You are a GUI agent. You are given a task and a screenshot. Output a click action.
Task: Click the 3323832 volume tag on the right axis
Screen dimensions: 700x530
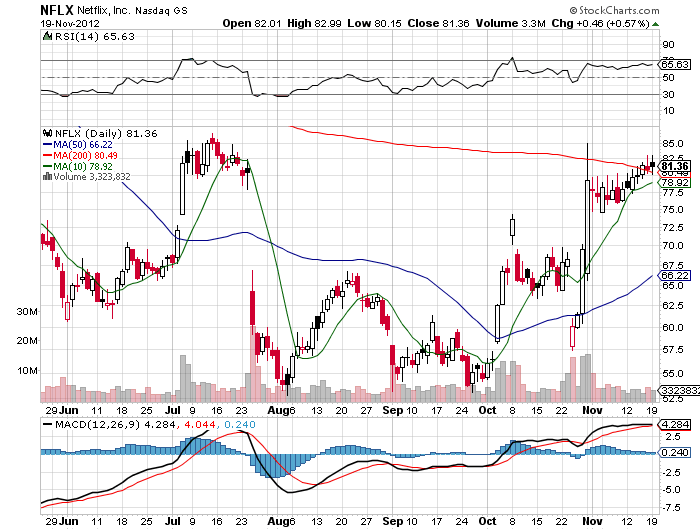pos(680,390)
